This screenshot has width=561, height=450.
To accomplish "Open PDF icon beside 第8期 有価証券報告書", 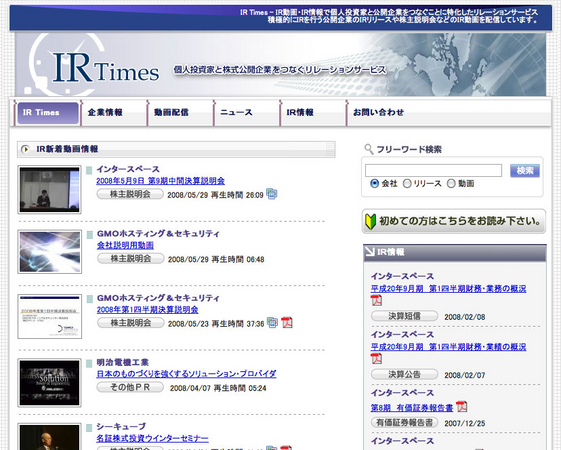I will 462,407.
